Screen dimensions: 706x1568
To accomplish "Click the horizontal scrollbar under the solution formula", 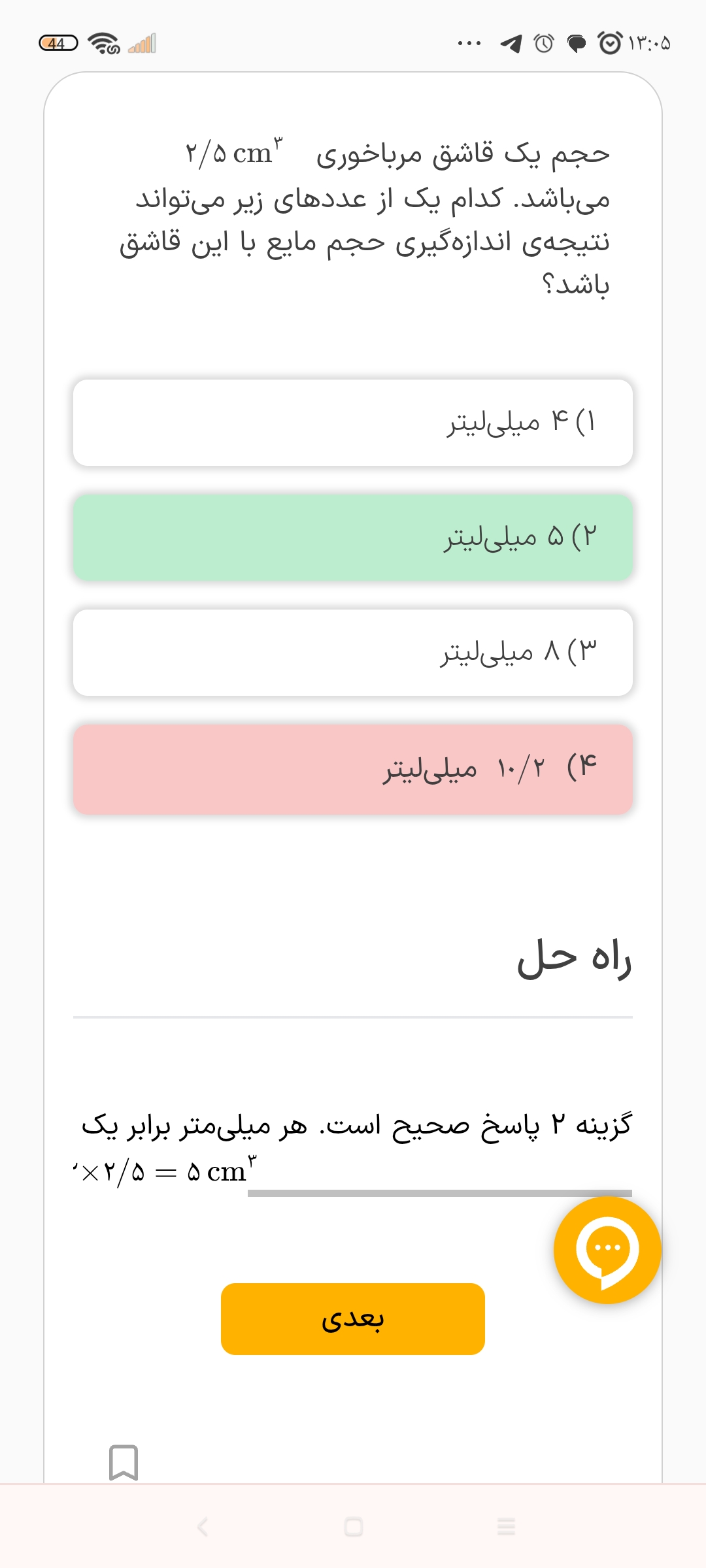I will click(439, 1193).
